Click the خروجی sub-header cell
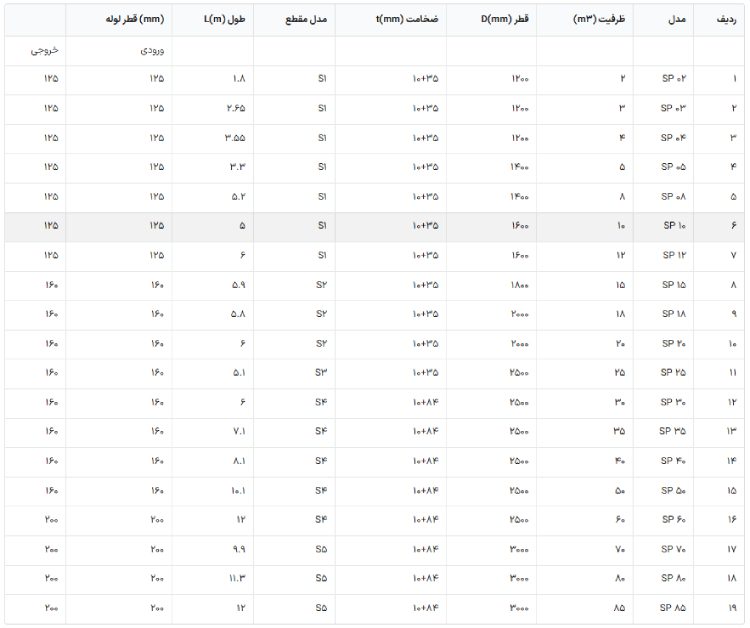This screenshot has width=750, height=628. 35,51
